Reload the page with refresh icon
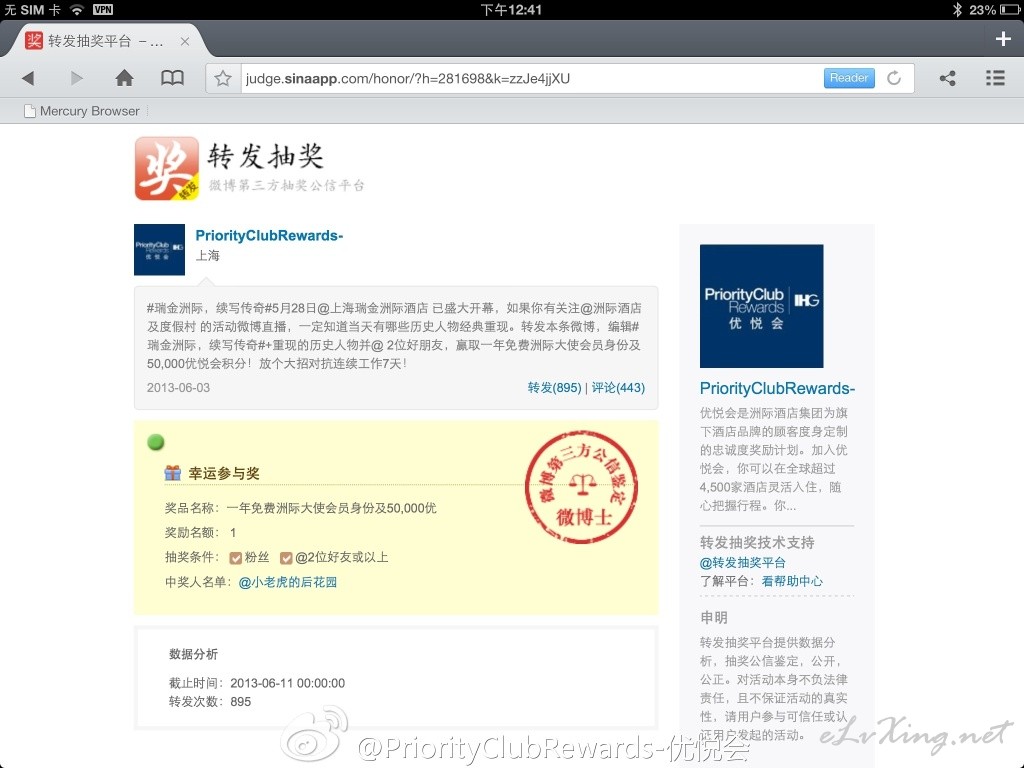Screen dimensions: 1024x768 click(x=894, y=78)
